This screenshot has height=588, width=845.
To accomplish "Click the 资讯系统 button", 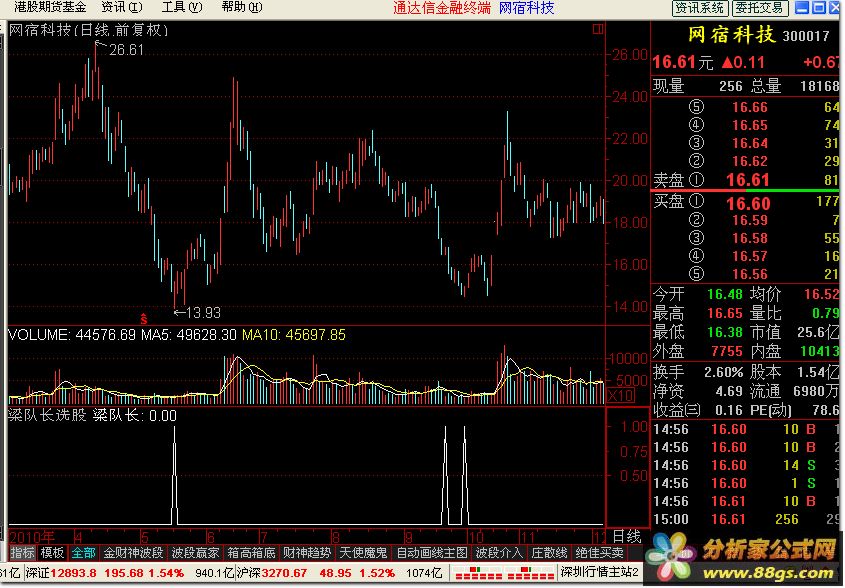I will [700, 8].
